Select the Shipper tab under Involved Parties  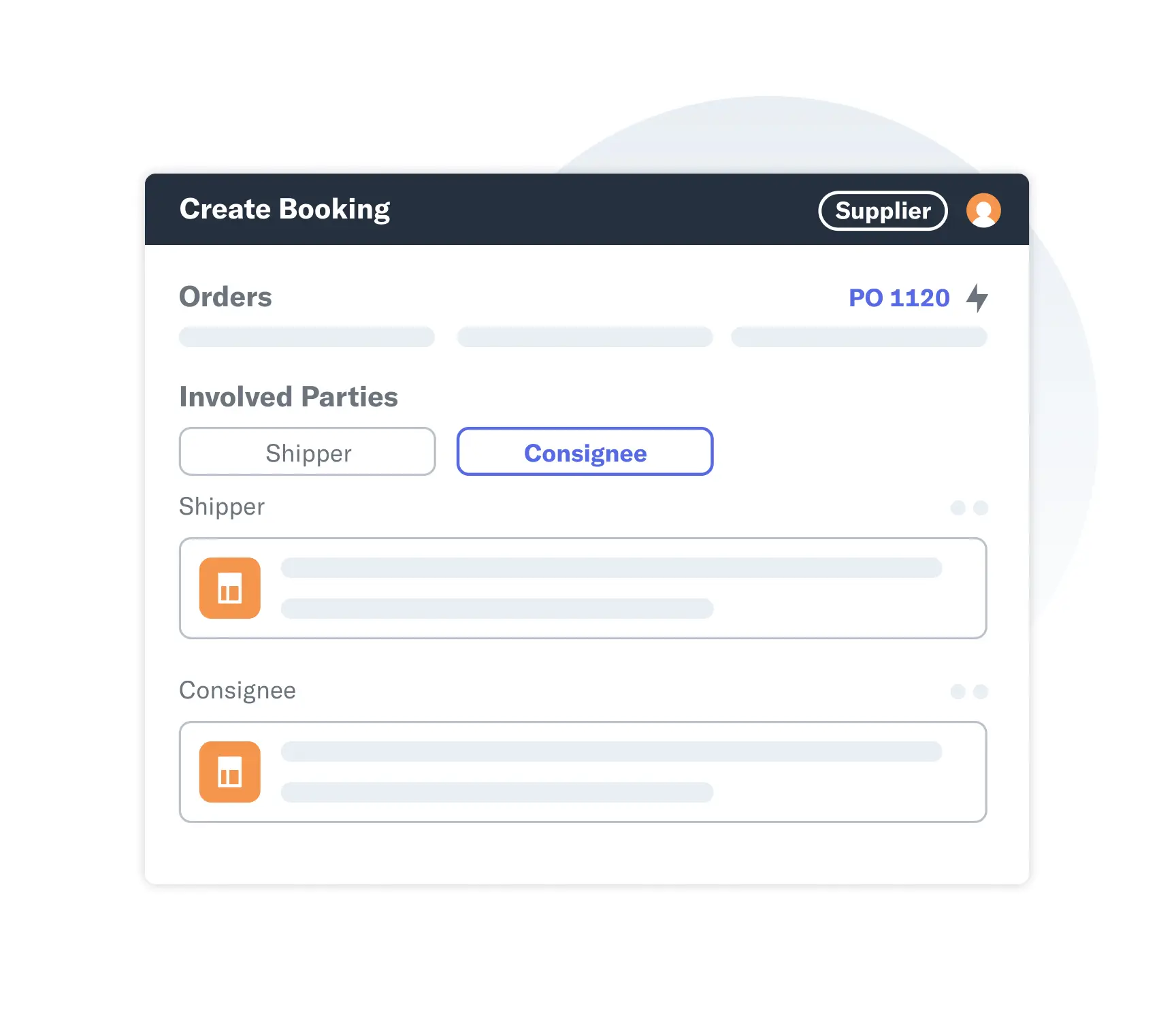click(308, 451)
